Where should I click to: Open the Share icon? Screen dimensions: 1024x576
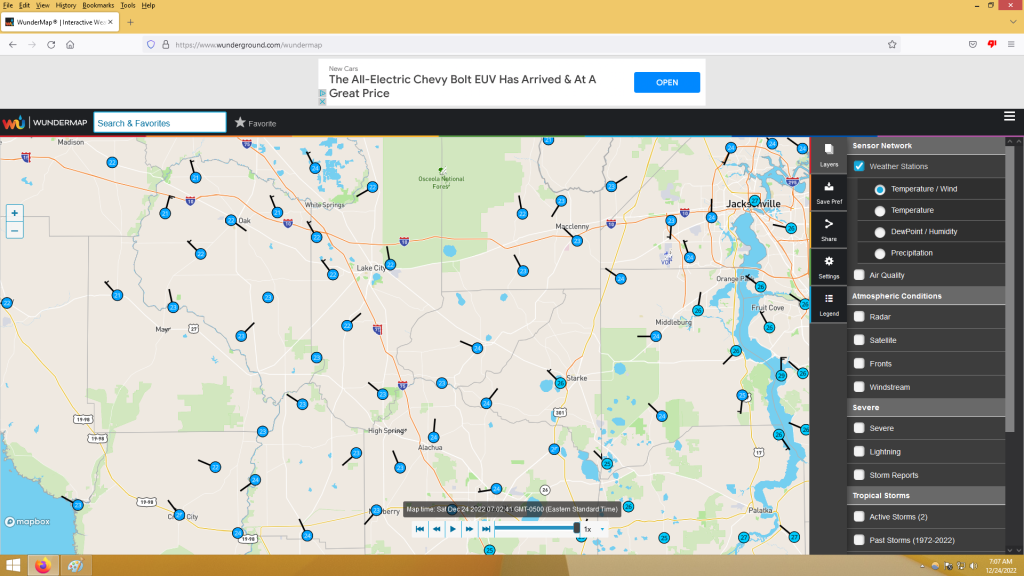pyautogui.click(x=828, y=230)
